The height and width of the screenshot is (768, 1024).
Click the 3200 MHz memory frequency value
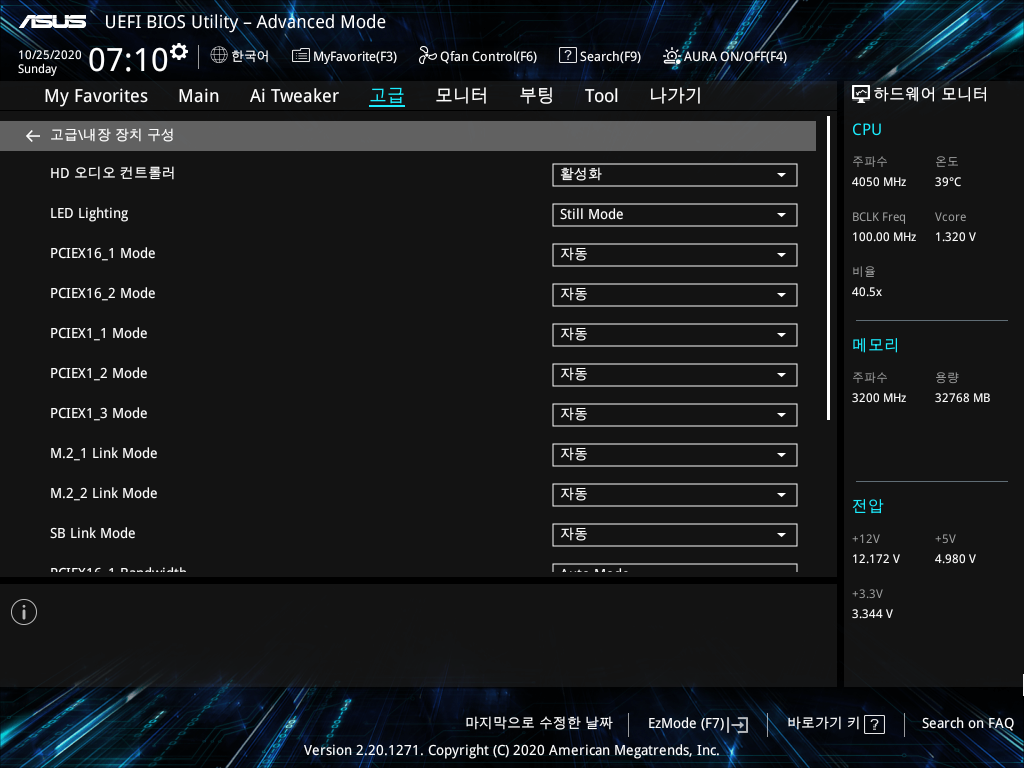[x=879, y=398]
